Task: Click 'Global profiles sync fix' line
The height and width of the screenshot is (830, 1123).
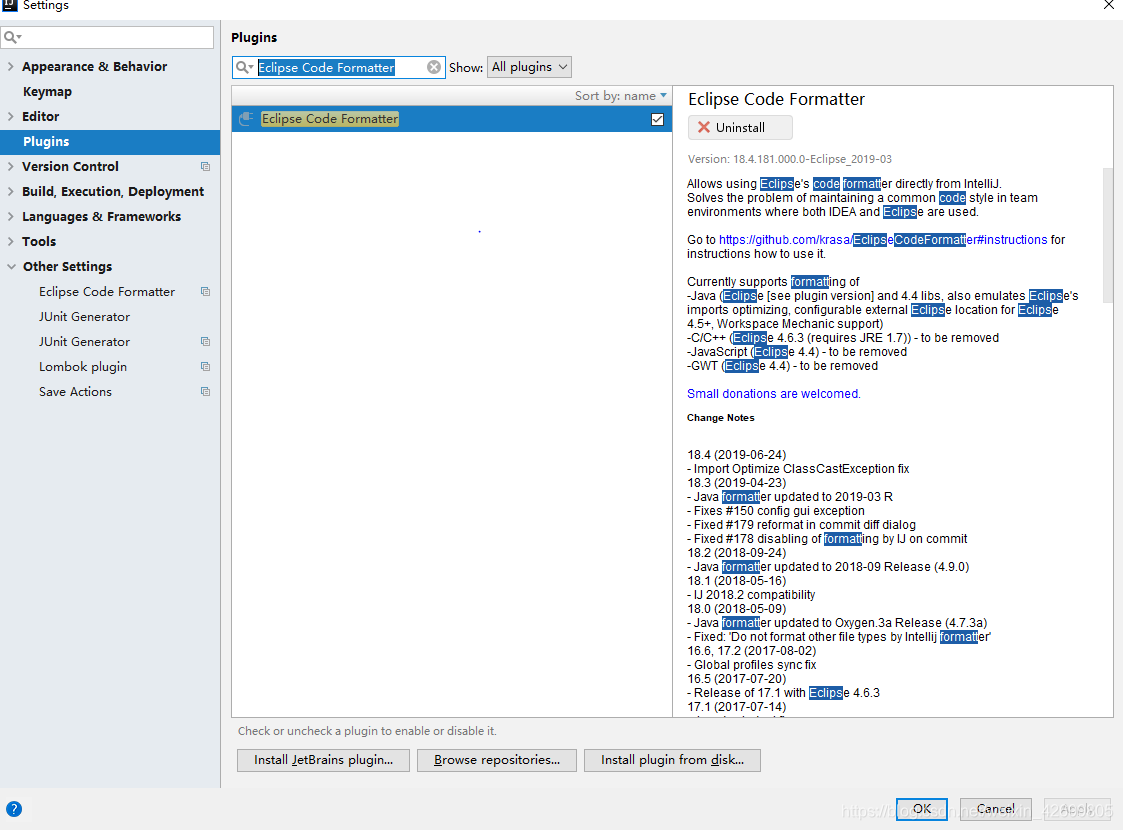Action: pyautogui.click(x=751, y=665)
